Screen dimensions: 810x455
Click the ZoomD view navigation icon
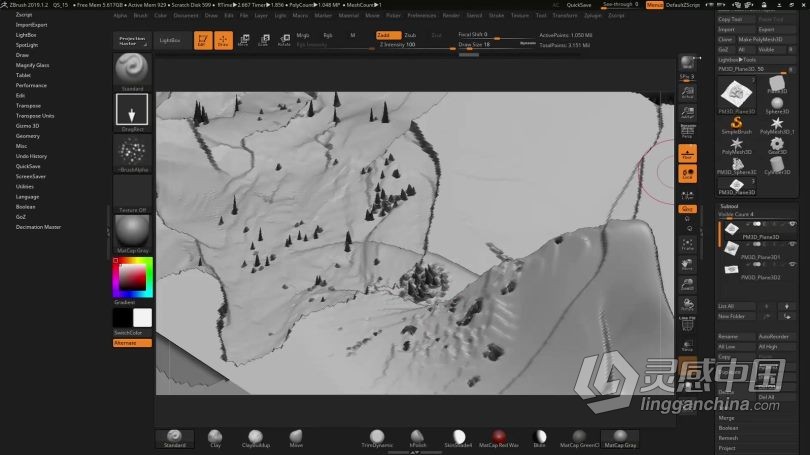pyautogui.click(x=687, y=284)
